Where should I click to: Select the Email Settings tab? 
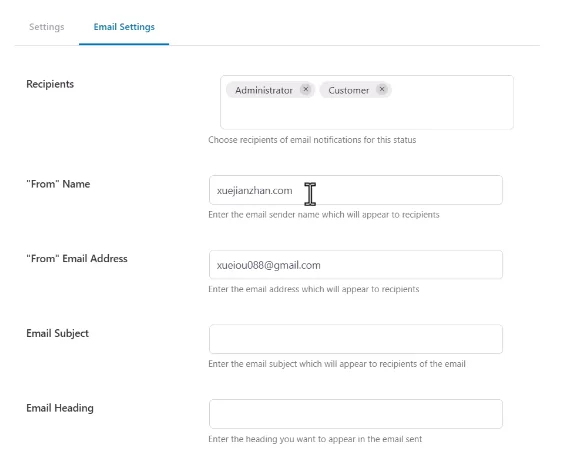[124, 27]
